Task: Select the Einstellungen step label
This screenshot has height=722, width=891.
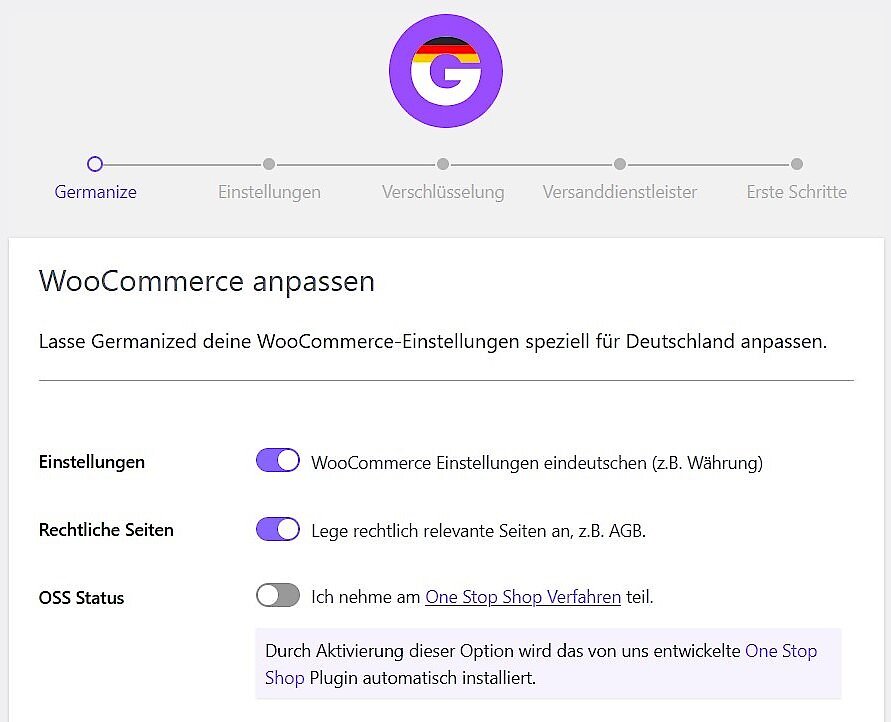Action: tap(269, 192)
